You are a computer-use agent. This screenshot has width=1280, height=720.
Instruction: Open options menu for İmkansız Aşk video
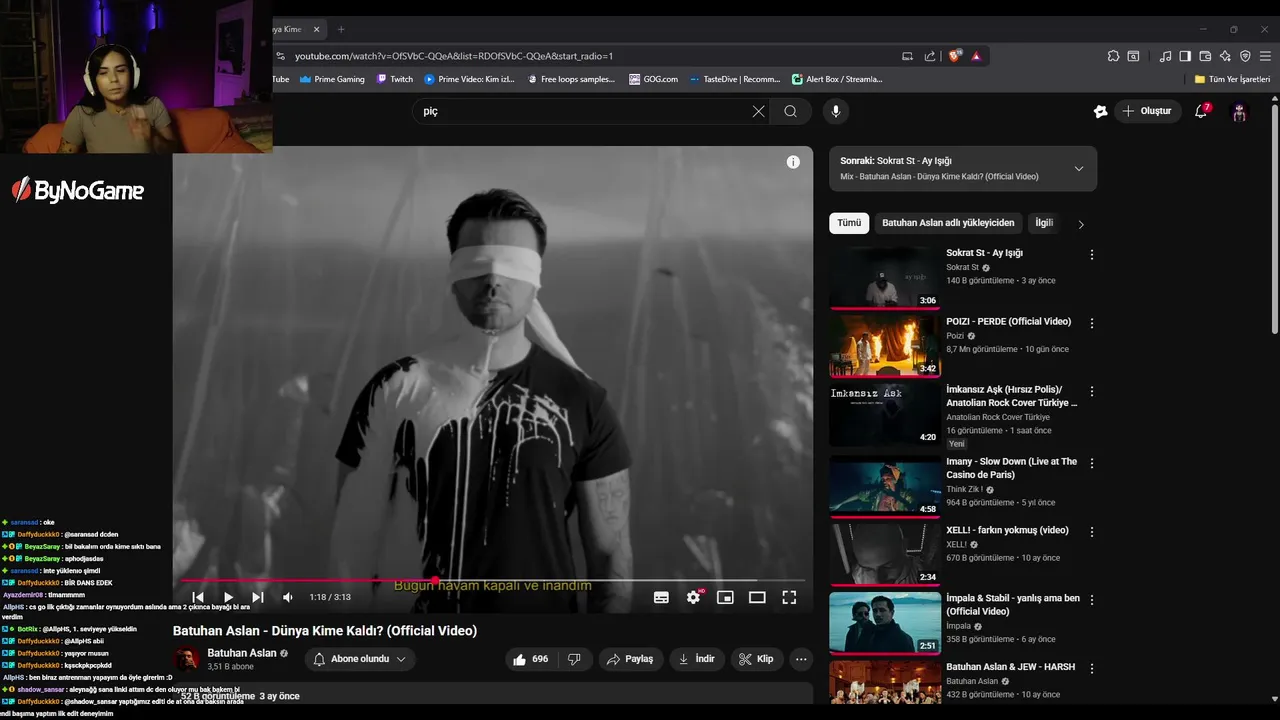pos(1092,392)
